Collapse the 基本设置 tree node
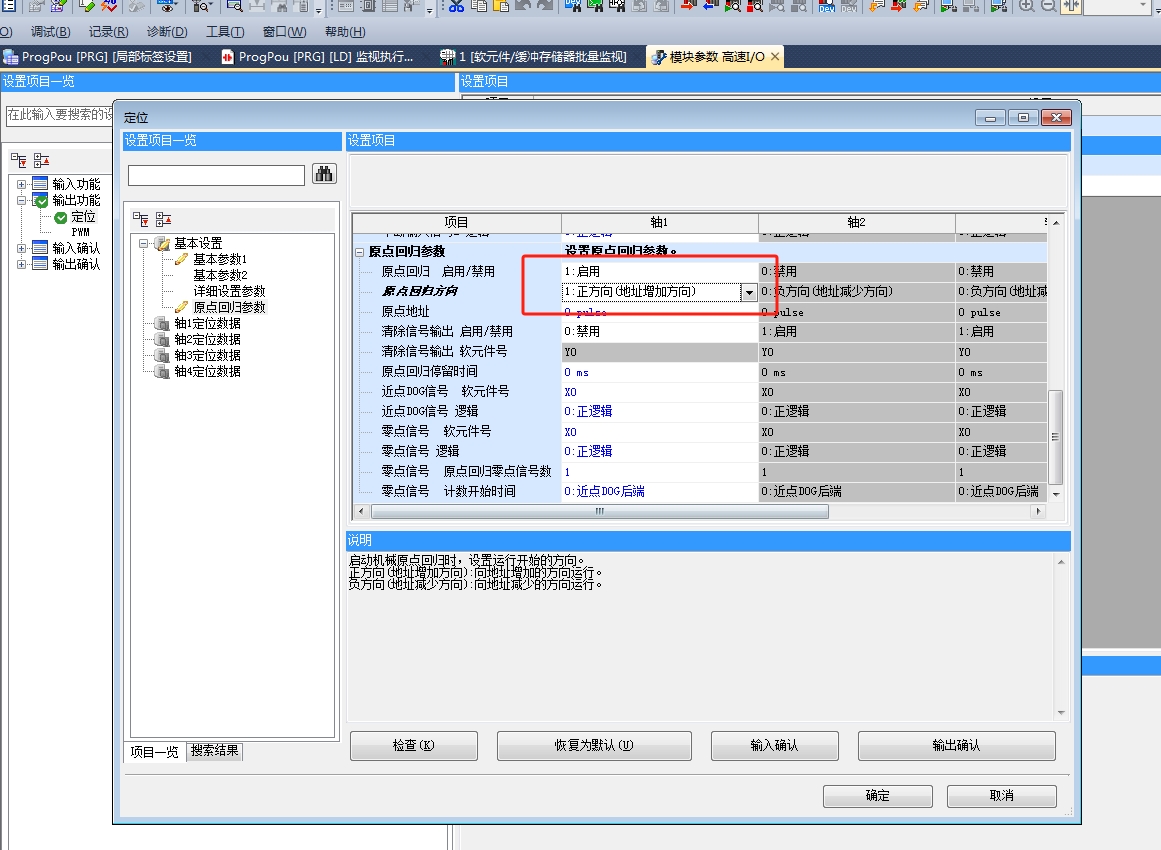Image resolution: width=1161 pixels, height=850 pixels. click(144, 243)
